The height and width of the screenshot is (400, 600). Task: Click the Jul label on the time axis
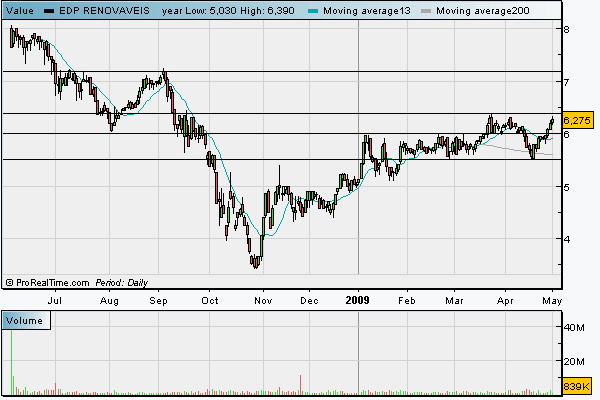click(x=55, y=301)
